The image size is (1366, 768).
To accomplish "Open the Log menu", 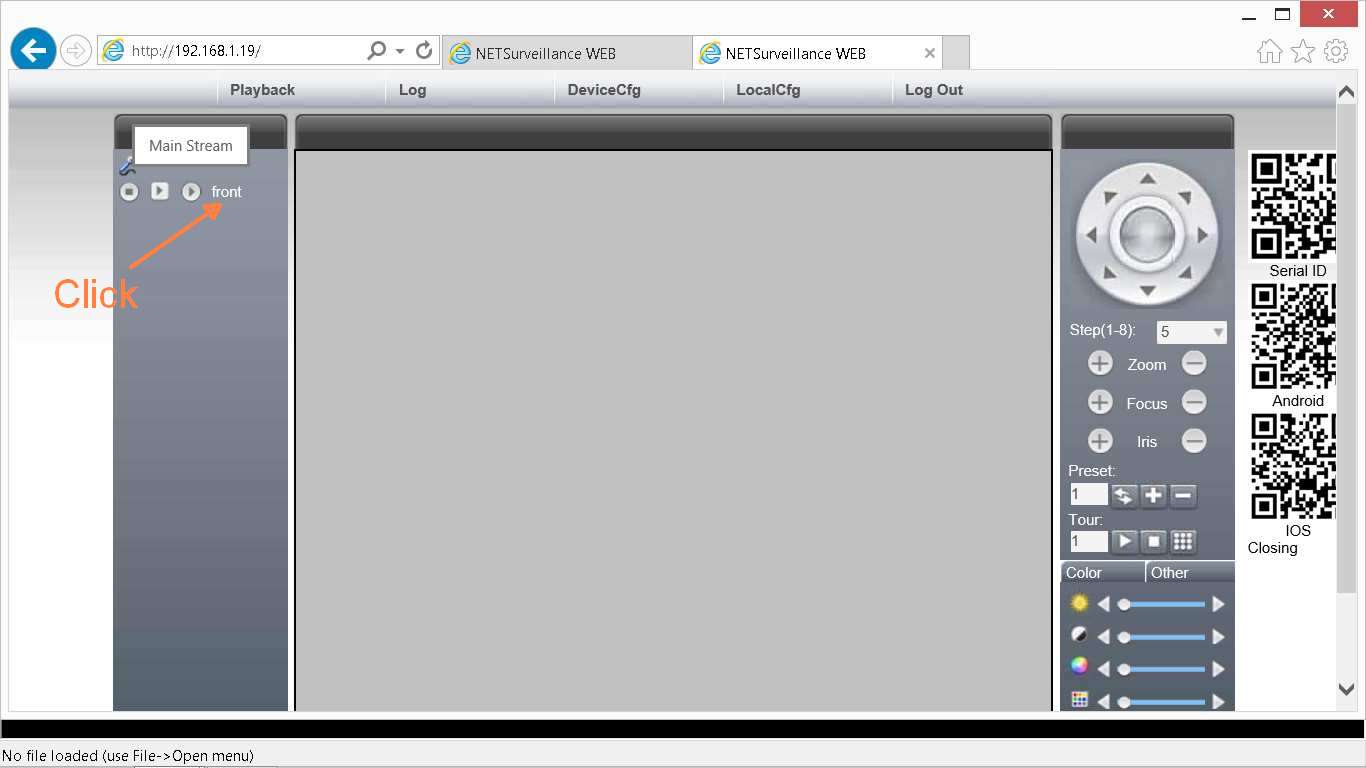I will tap(412, 90).
